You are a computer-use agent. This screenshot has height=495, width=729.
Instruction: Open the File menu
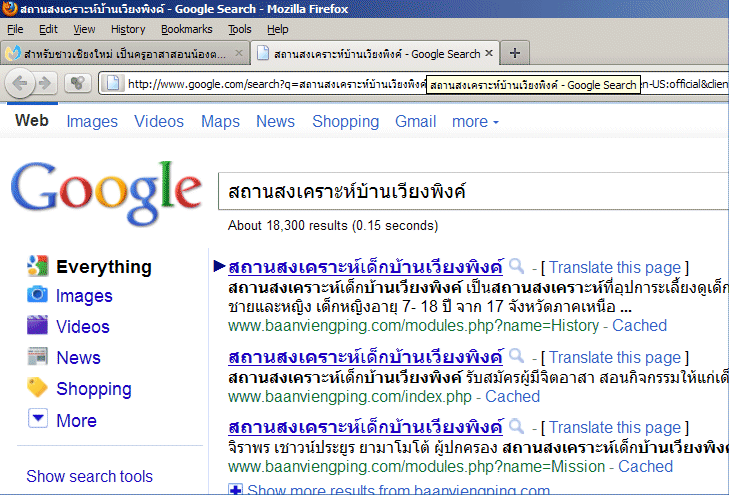[x=15, y=29]
